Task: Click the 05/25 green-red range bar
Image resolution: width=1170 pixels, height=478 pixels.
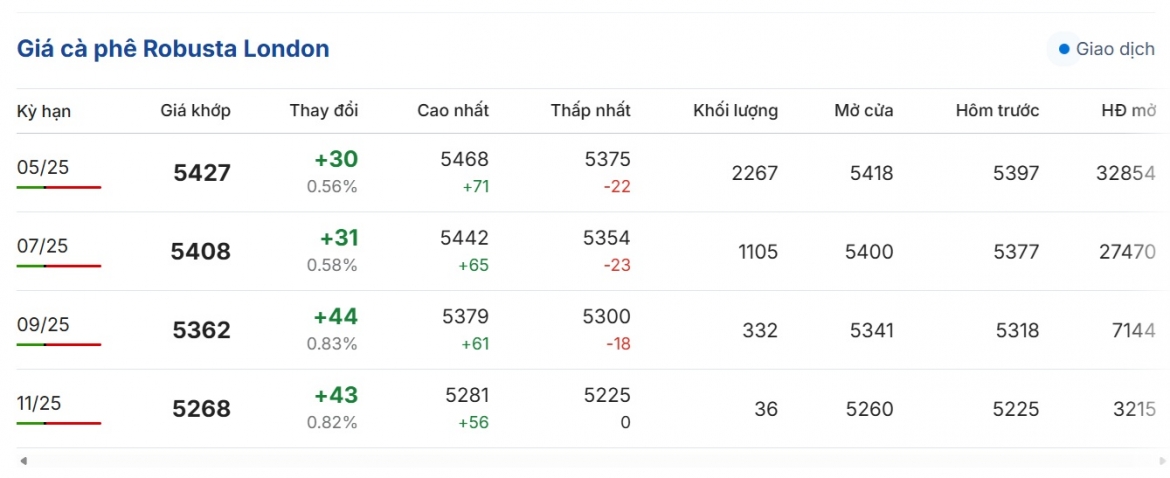Action: (x=59, y=187)
